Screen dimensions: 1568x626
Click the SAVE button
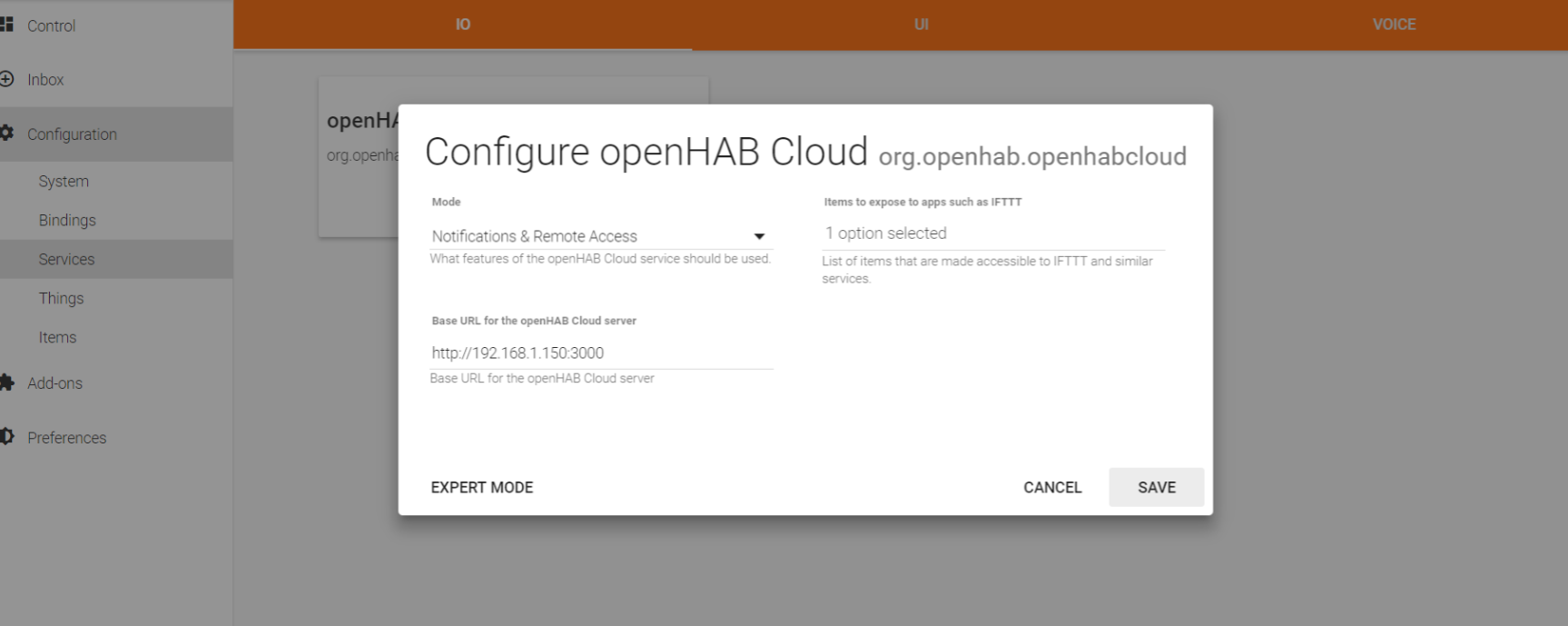point(1157,488)
